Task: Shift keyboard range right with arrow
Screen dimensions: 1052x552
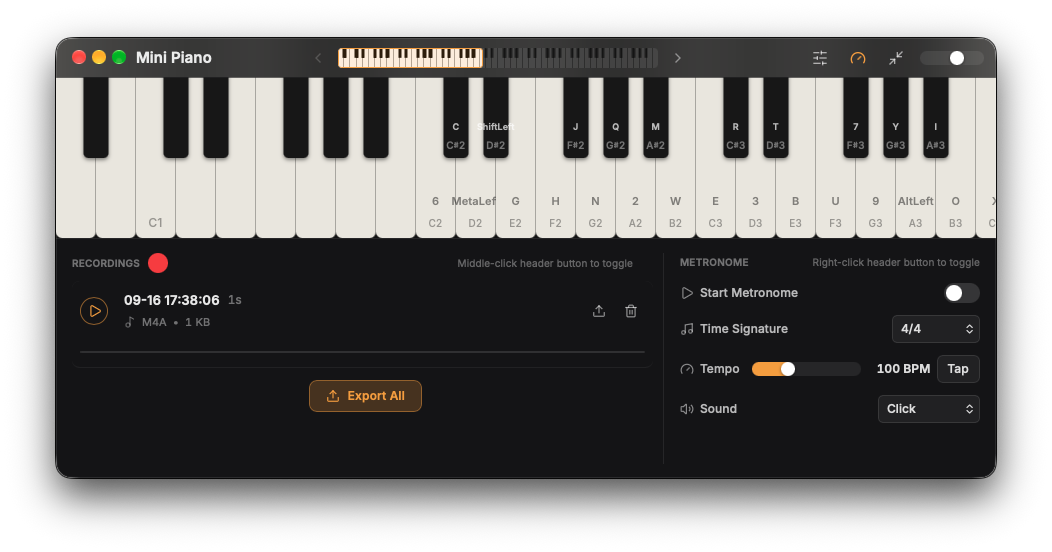Action: click(x=678, y=58)
